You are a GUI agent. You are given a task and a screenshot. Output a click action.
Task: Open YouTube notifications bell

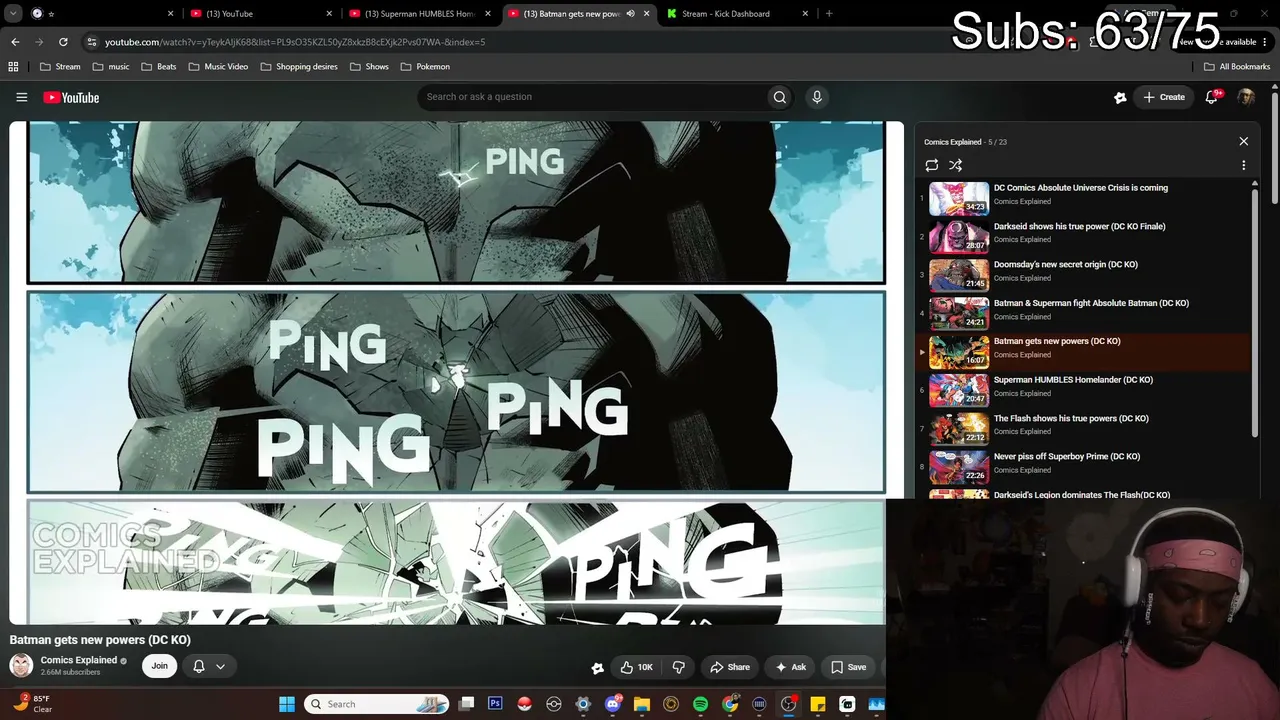(x=1212, y=97)
